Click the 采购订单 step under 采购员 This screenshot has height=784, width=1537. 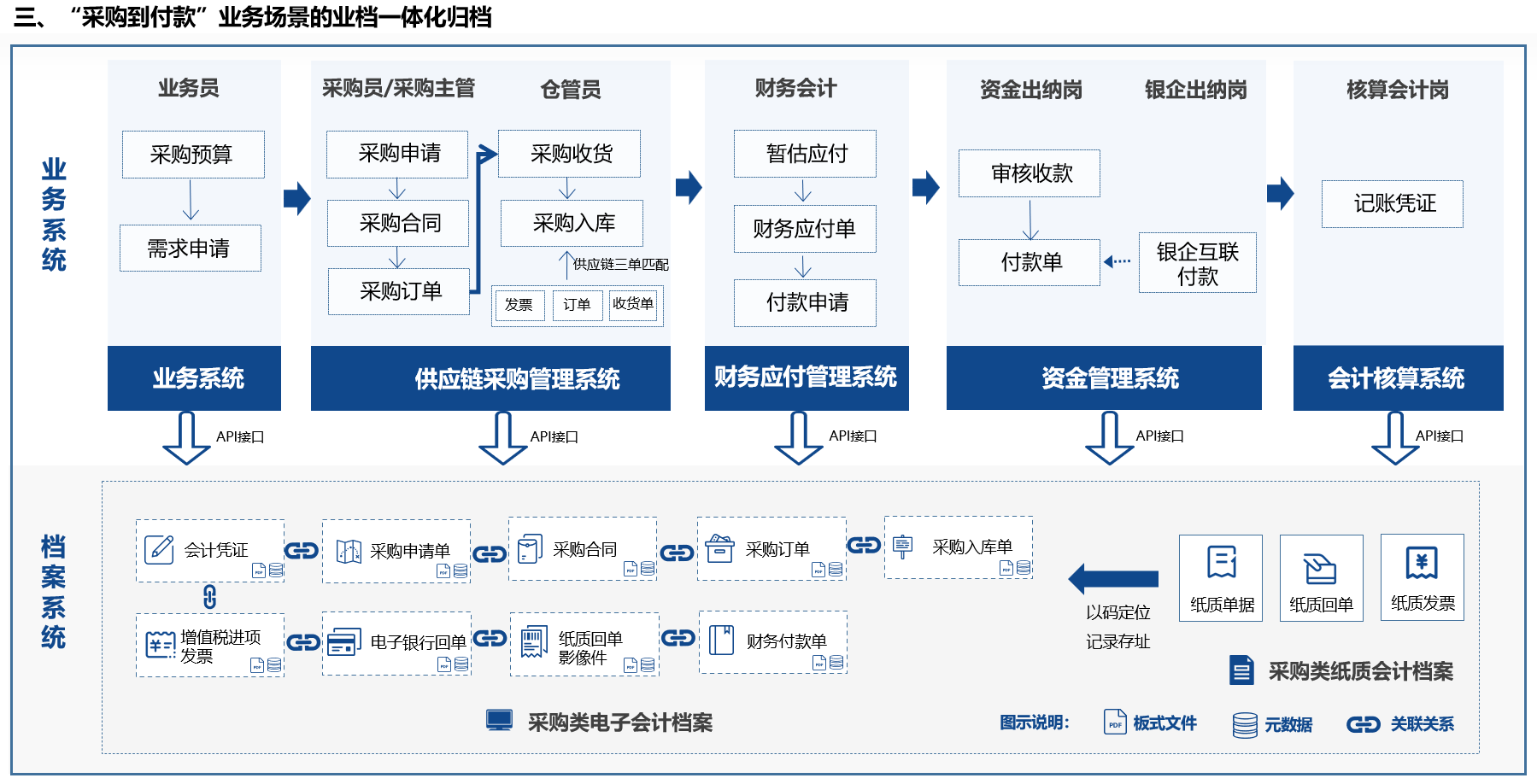(x=399, y=291)
